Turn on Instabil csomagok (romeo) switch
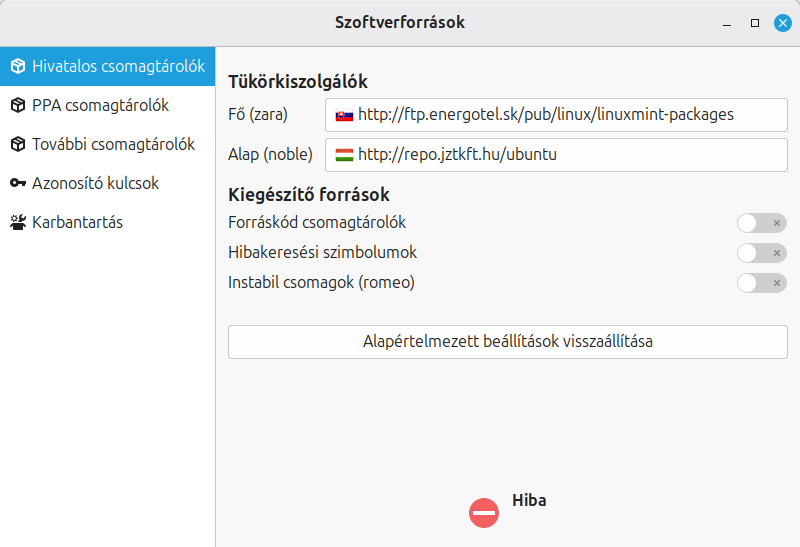Viewport: 800px width, 547px height. (761, 283)
